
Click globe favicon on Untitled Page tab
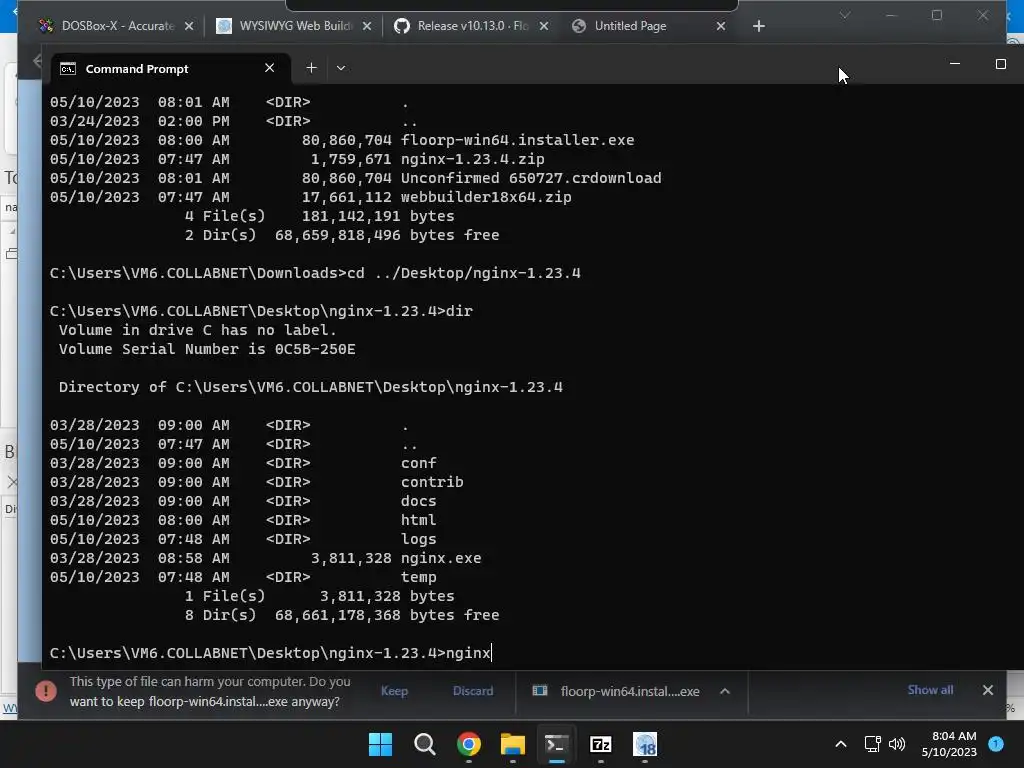click(579, 26)
